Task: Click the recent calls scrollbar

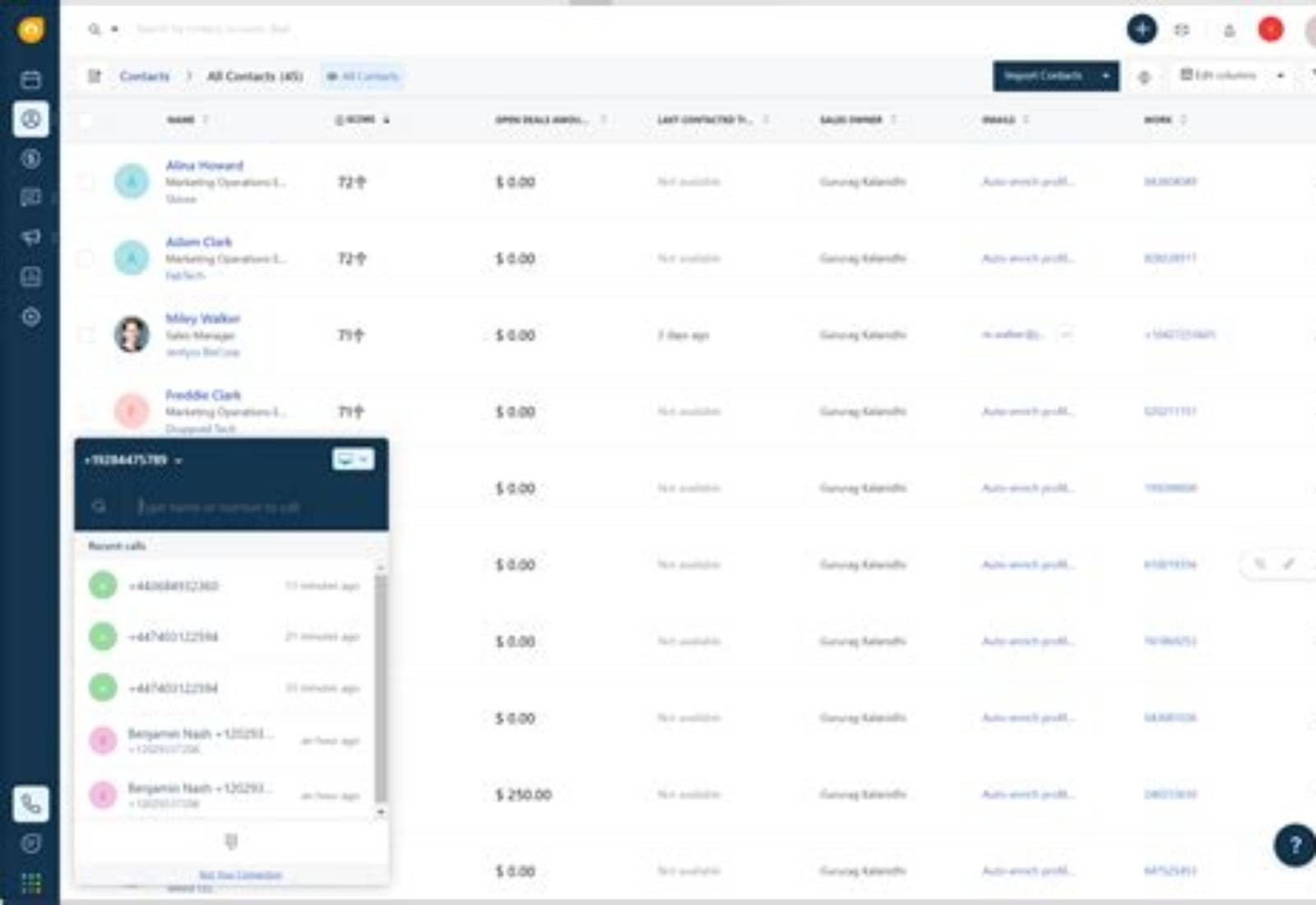Action: point(380,689)
